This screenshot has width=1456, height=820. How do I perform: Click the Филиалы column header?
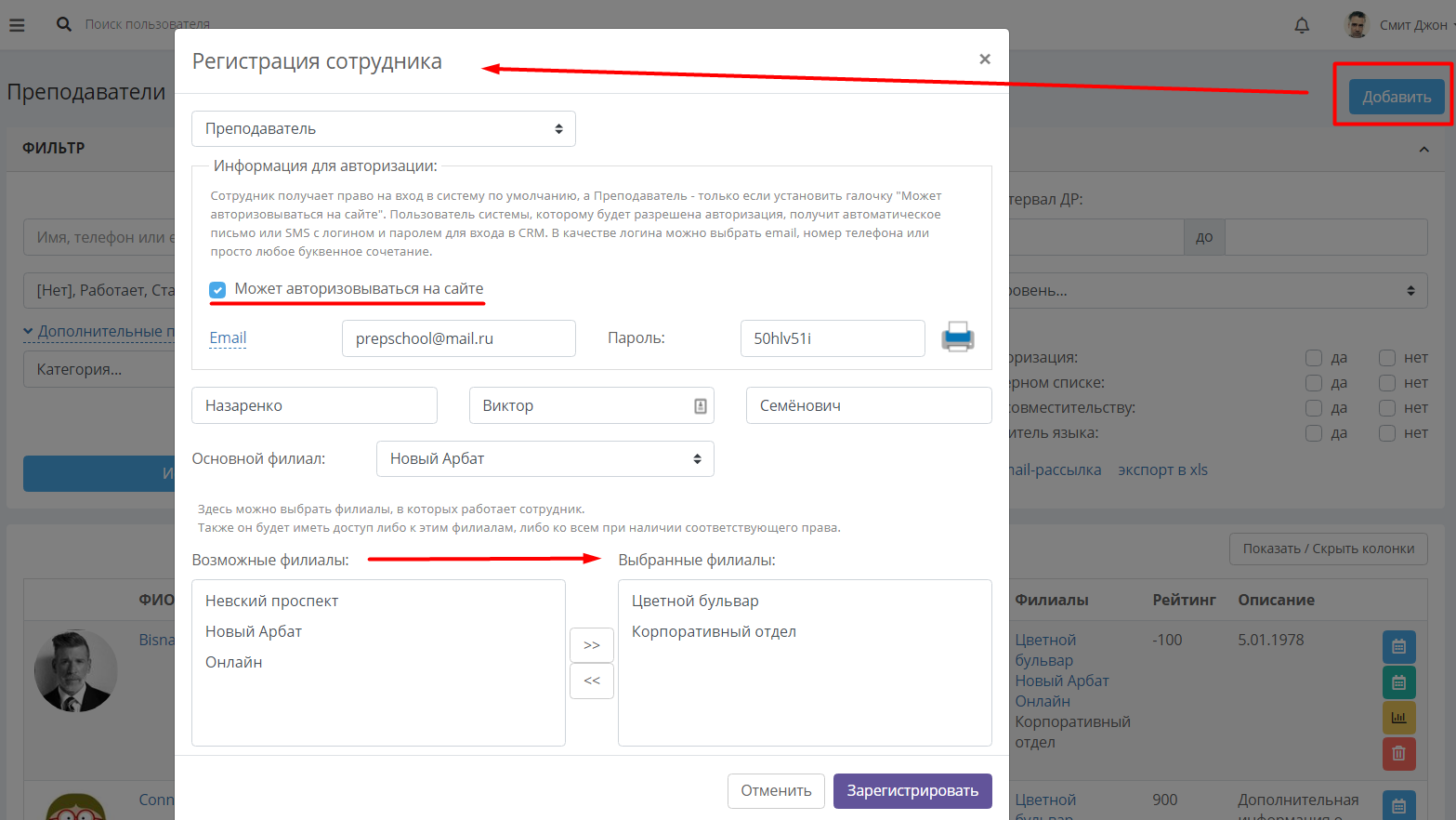click(x=1051, y=601)
